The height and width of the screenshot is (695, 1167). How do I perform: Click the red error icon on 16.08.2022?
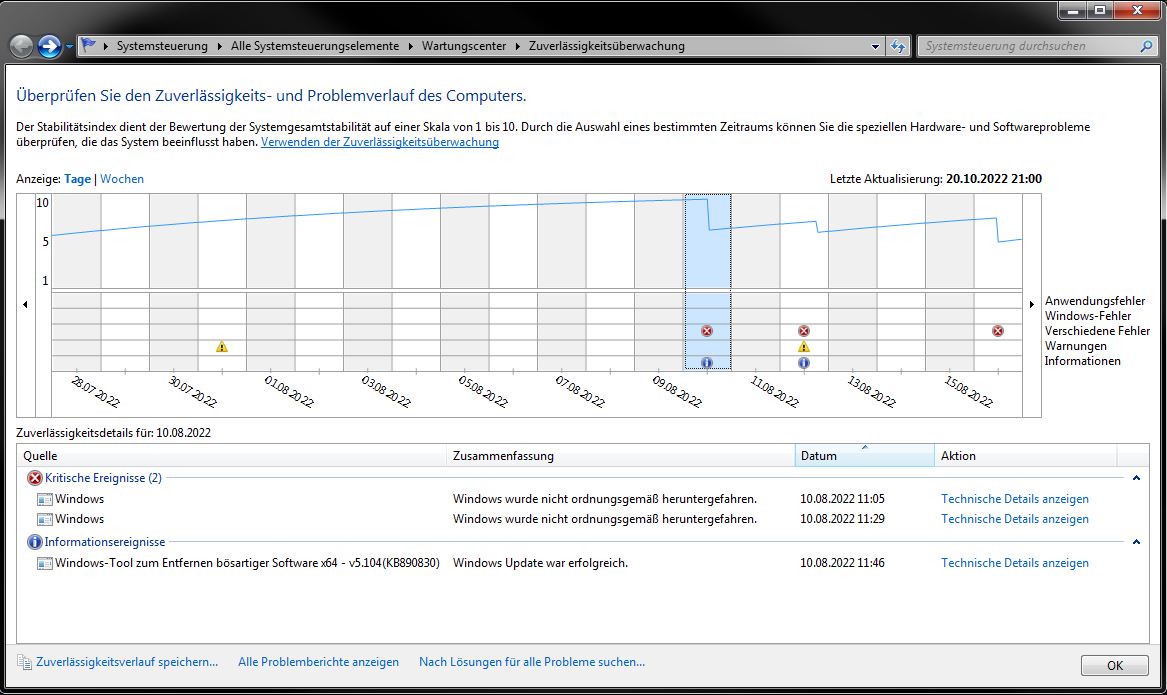tap(998, 331)
